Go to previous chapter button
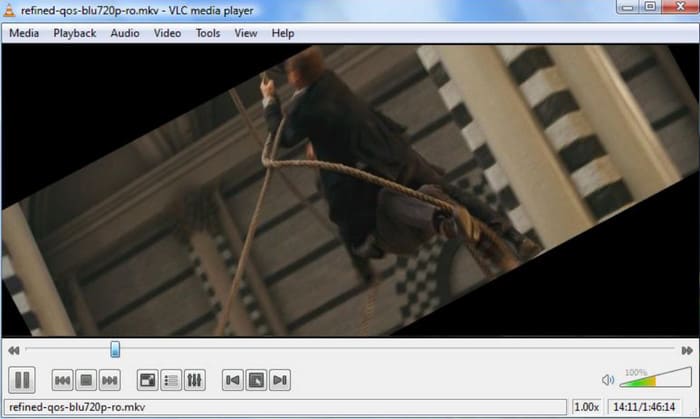Viewport: 700px width, 419px height. 233,380
